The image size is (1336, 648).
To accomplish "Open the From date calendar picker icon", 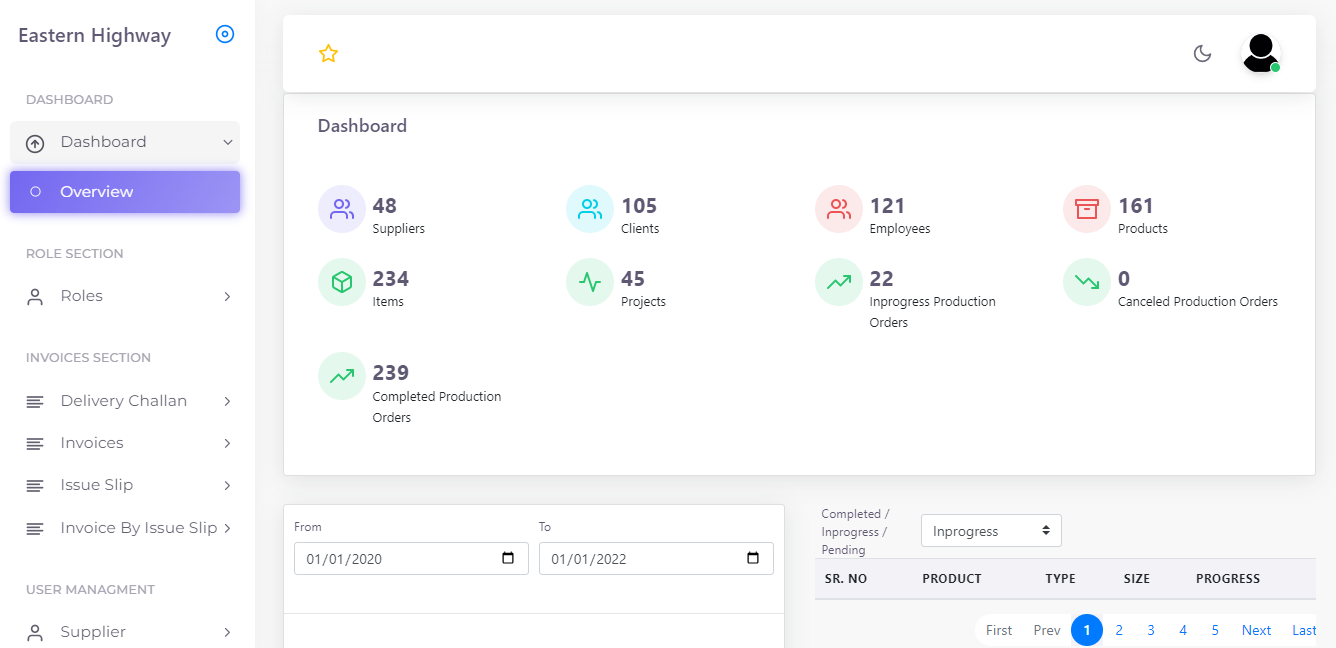I will point(508,558).
